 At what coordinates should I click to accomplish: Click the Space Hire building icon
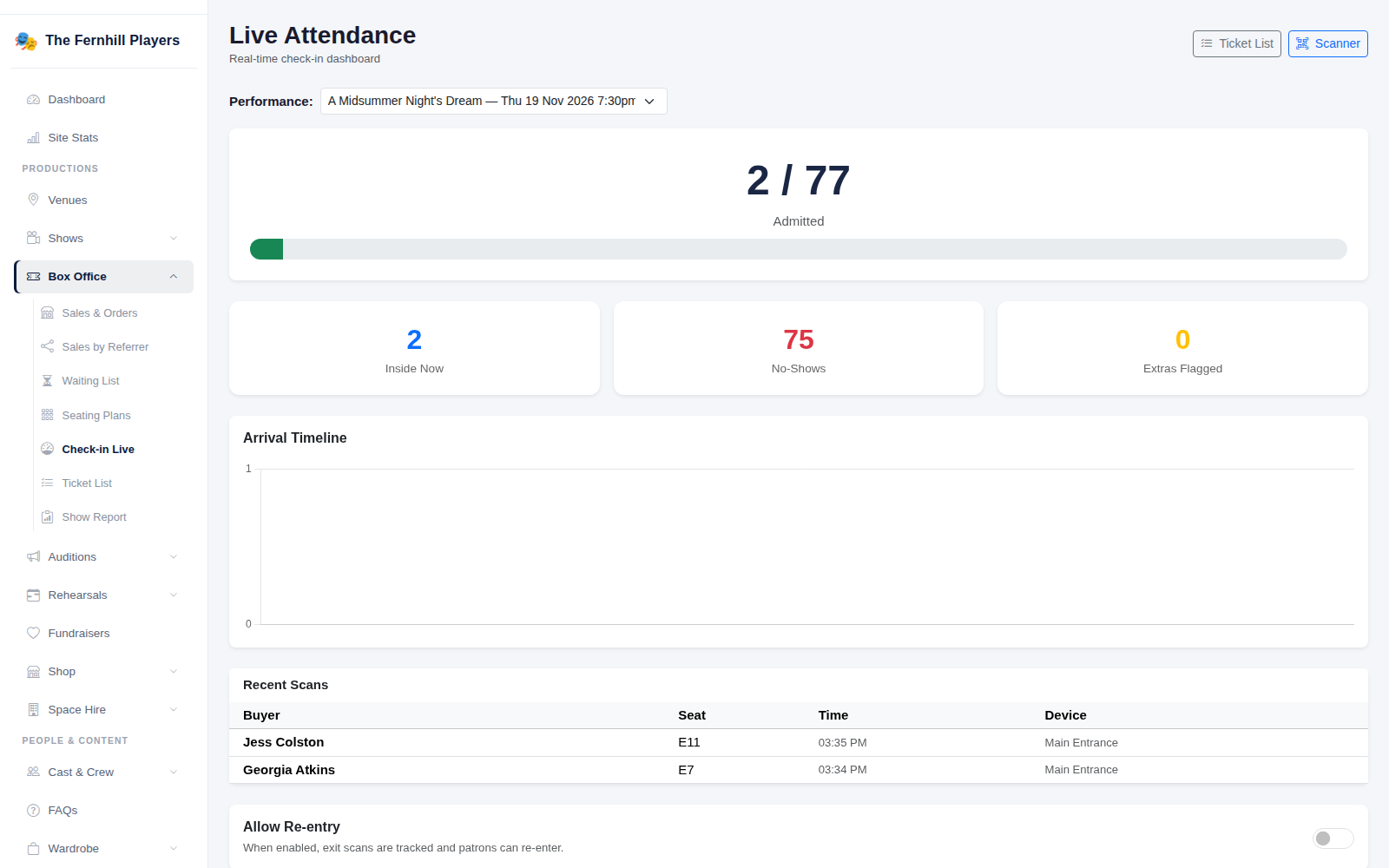tap(33, 710)
